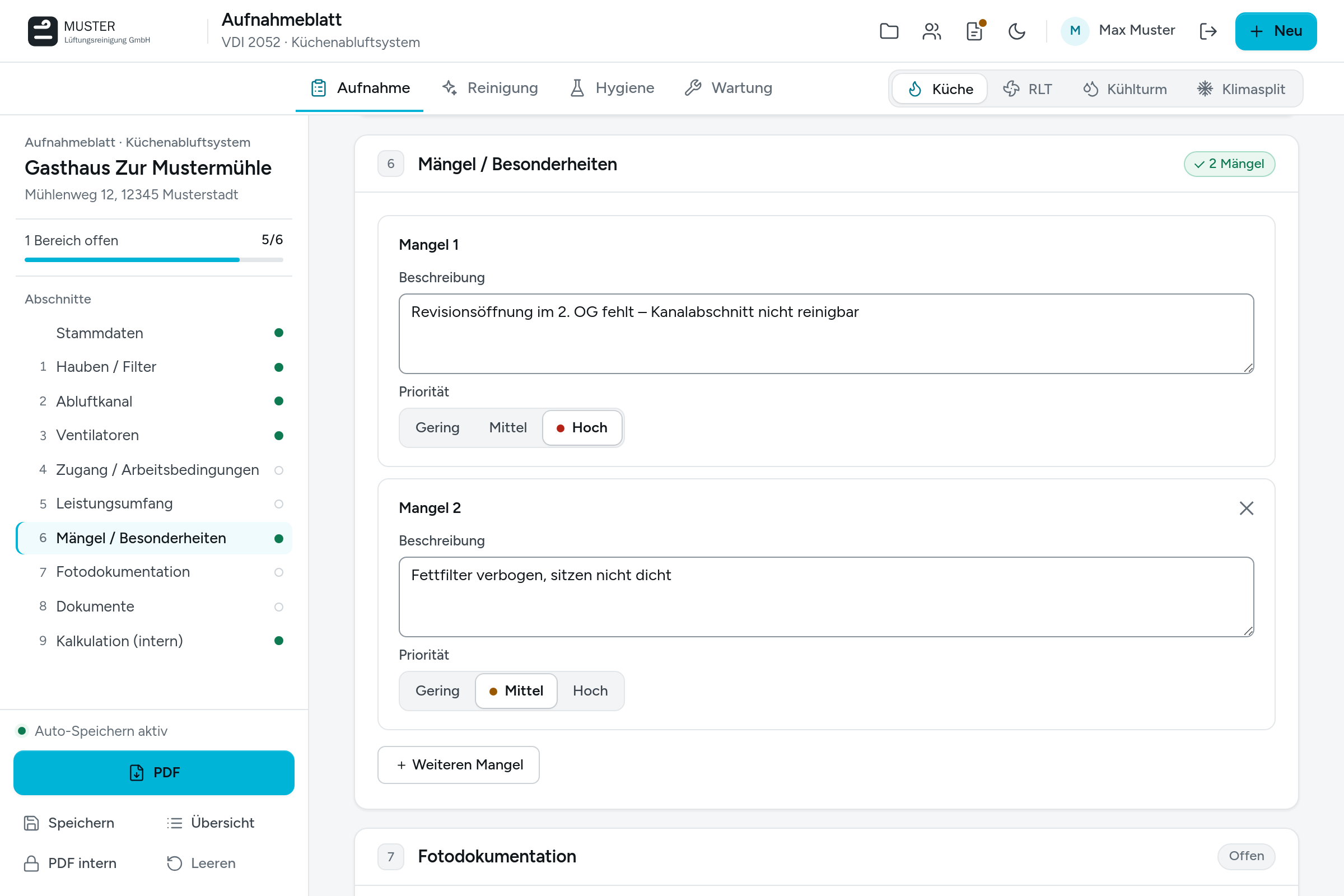Switch to the Reinigung tab
This screenshot has width=1344, height=896.
[489, 88]
